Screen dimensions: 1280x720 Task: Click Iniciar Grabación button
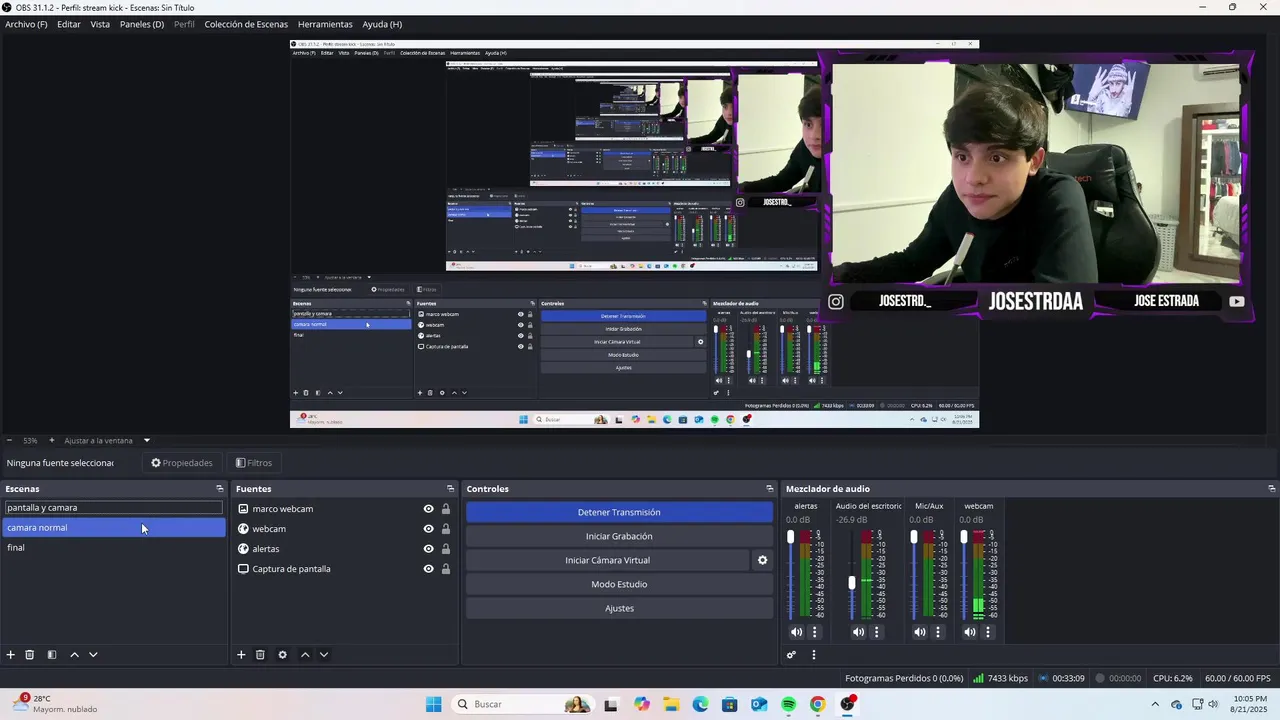(x=619, y=536)
